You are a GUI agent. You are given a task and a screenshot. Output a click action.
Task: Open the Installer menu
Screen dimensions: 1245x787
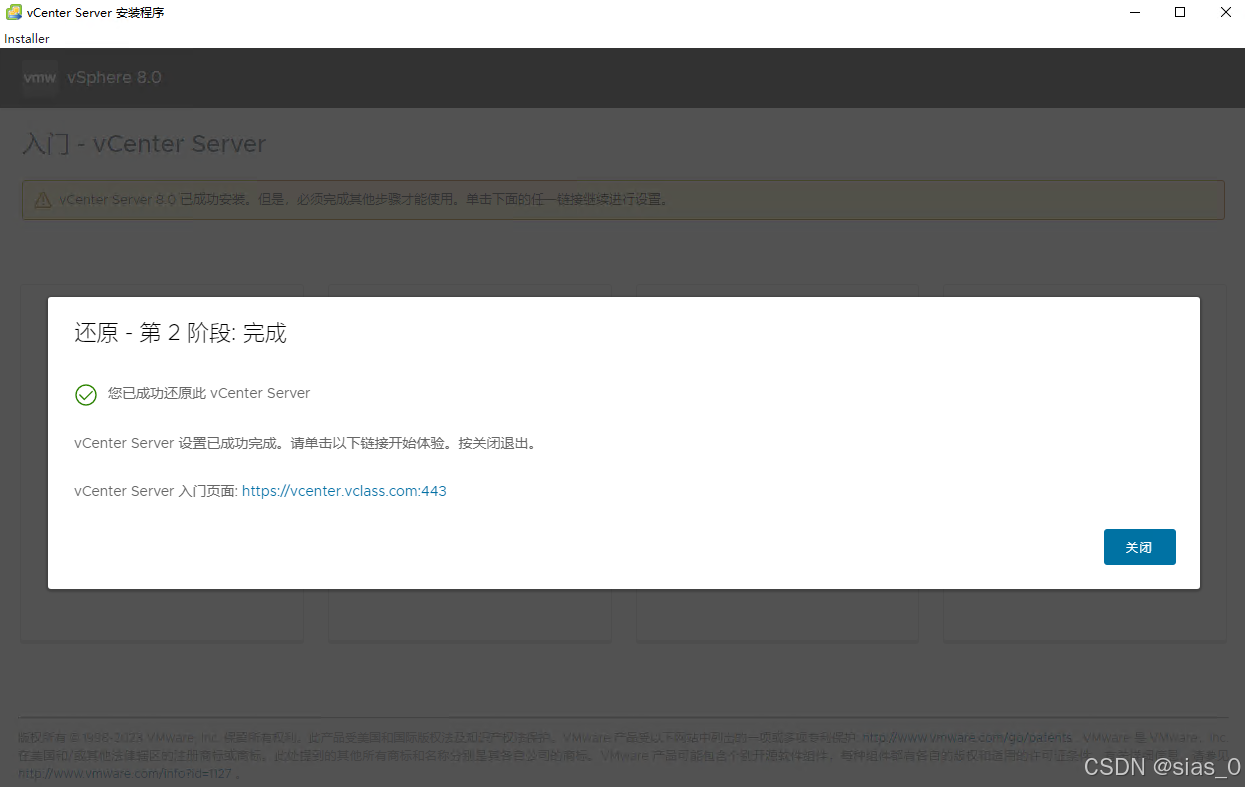point(27,39)
